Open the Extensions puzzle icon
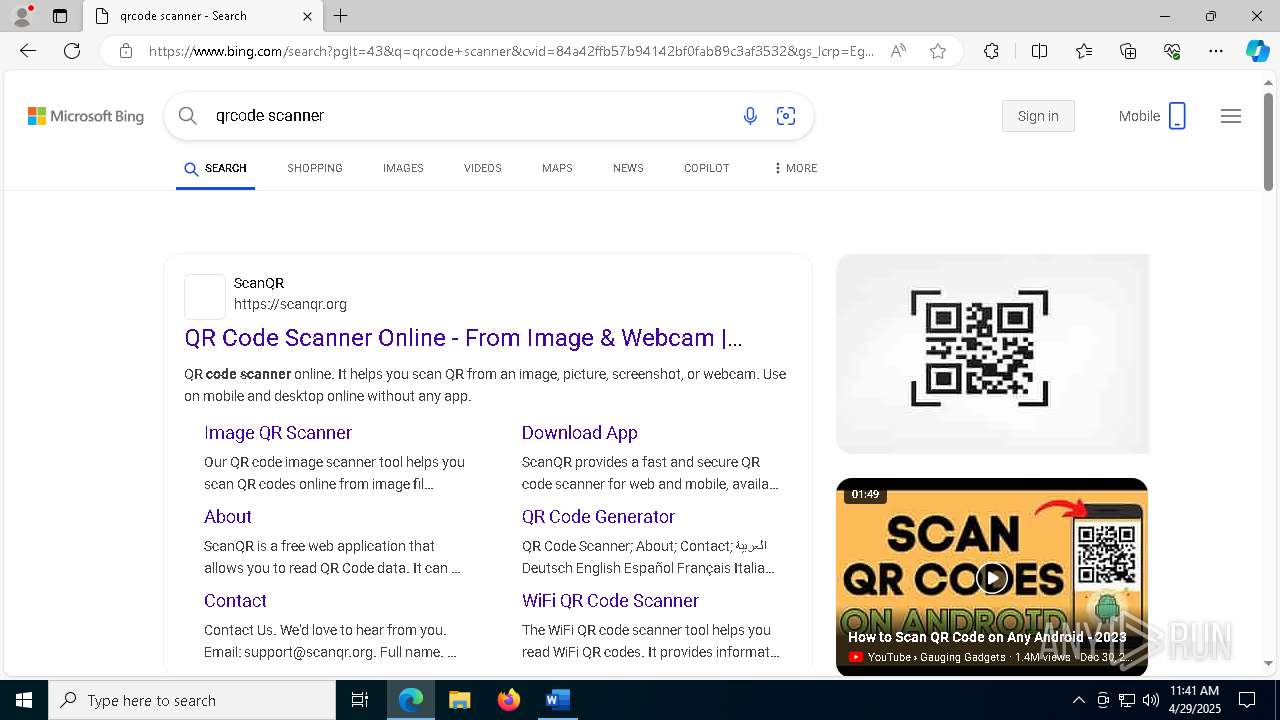Viewport: 1280px width, 720px height. click(991, 51)
